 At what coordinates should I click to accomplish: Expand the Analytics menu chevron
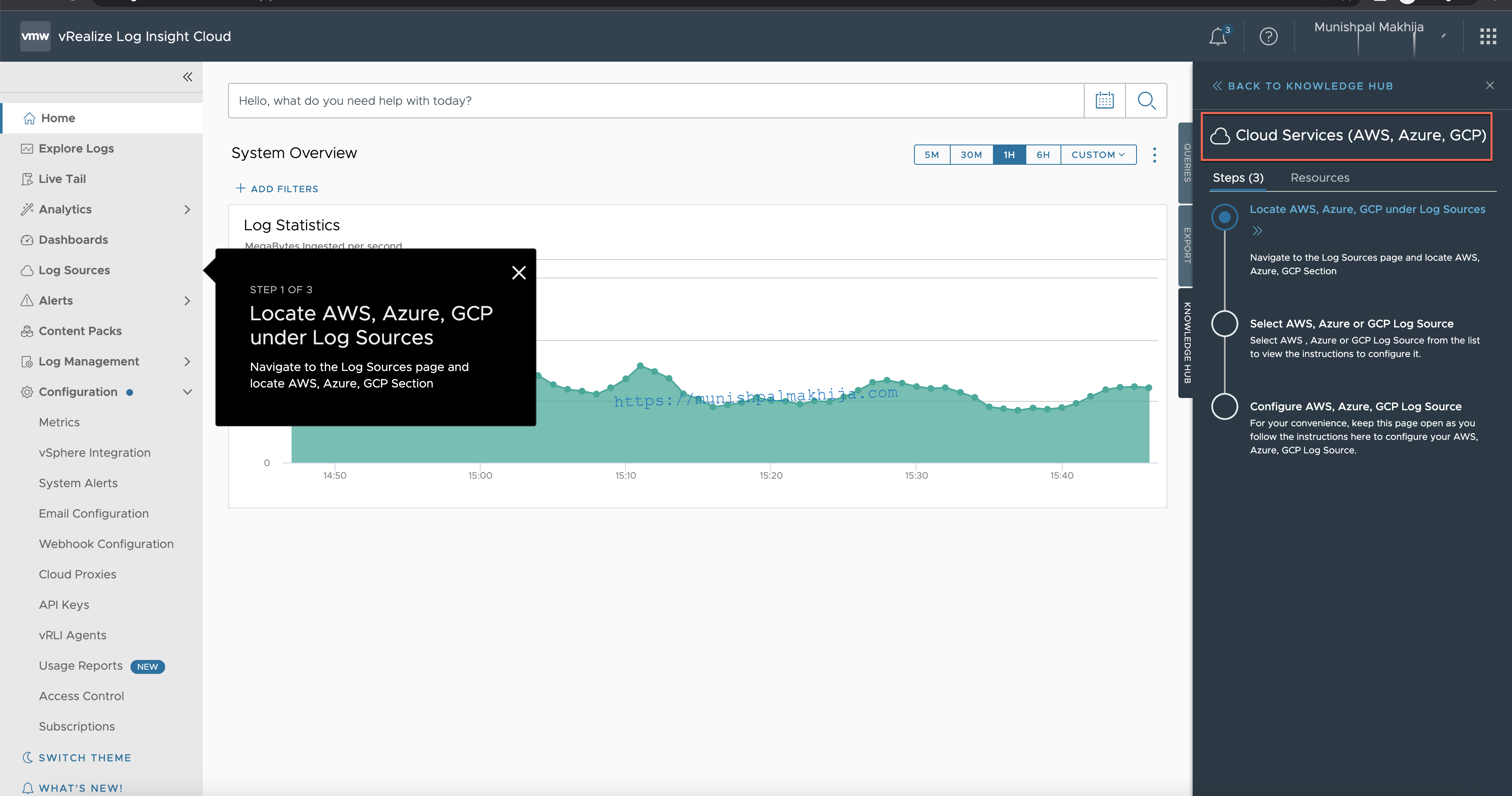click(187, 210)
